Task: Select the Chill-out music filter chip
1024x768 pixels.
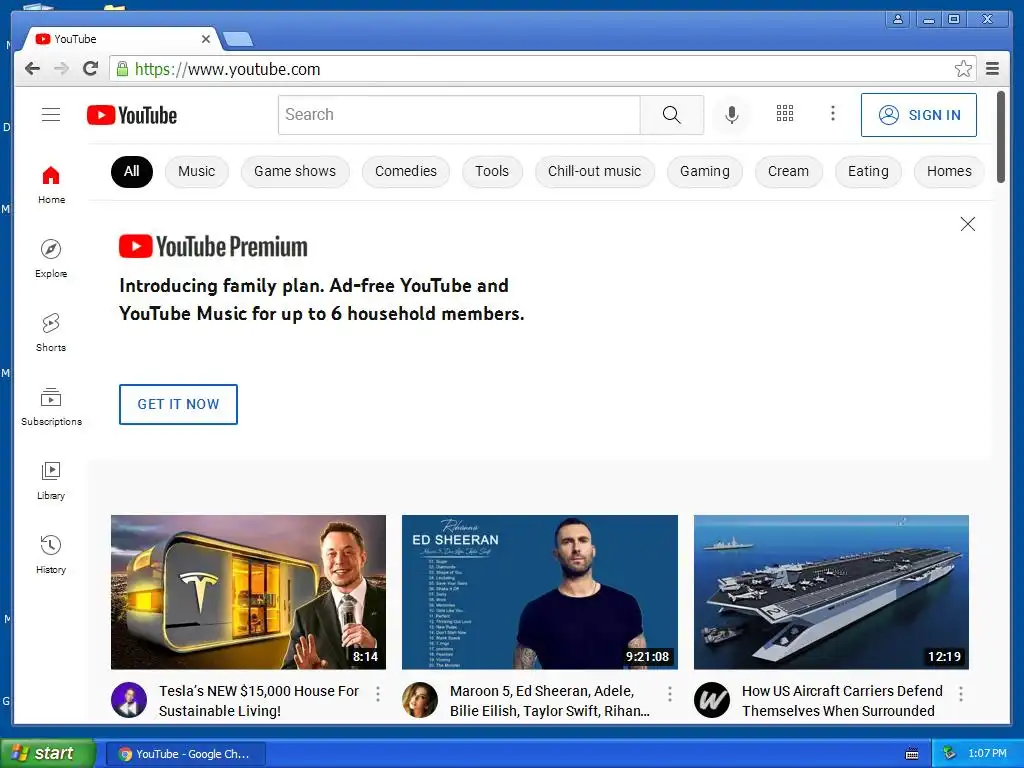Action: click(594, 172)
